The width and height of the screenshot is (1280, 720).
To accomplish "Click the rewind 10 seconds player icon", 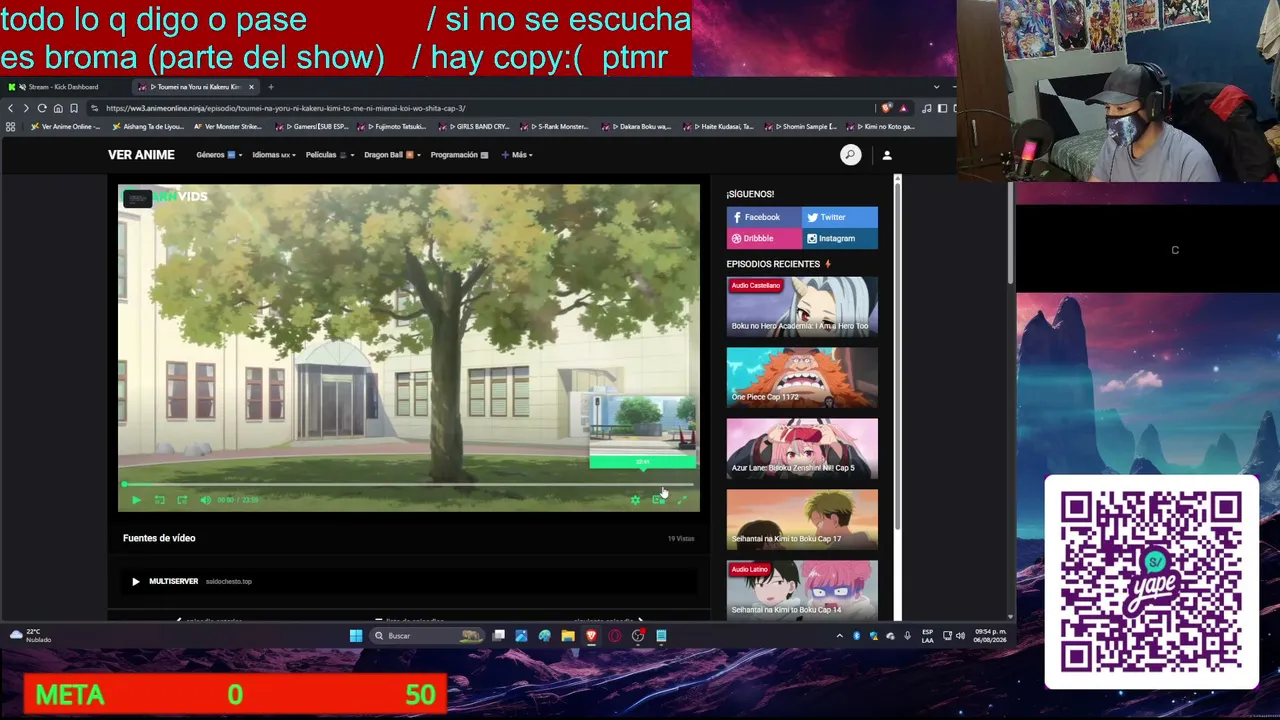I will click(159, 500).
